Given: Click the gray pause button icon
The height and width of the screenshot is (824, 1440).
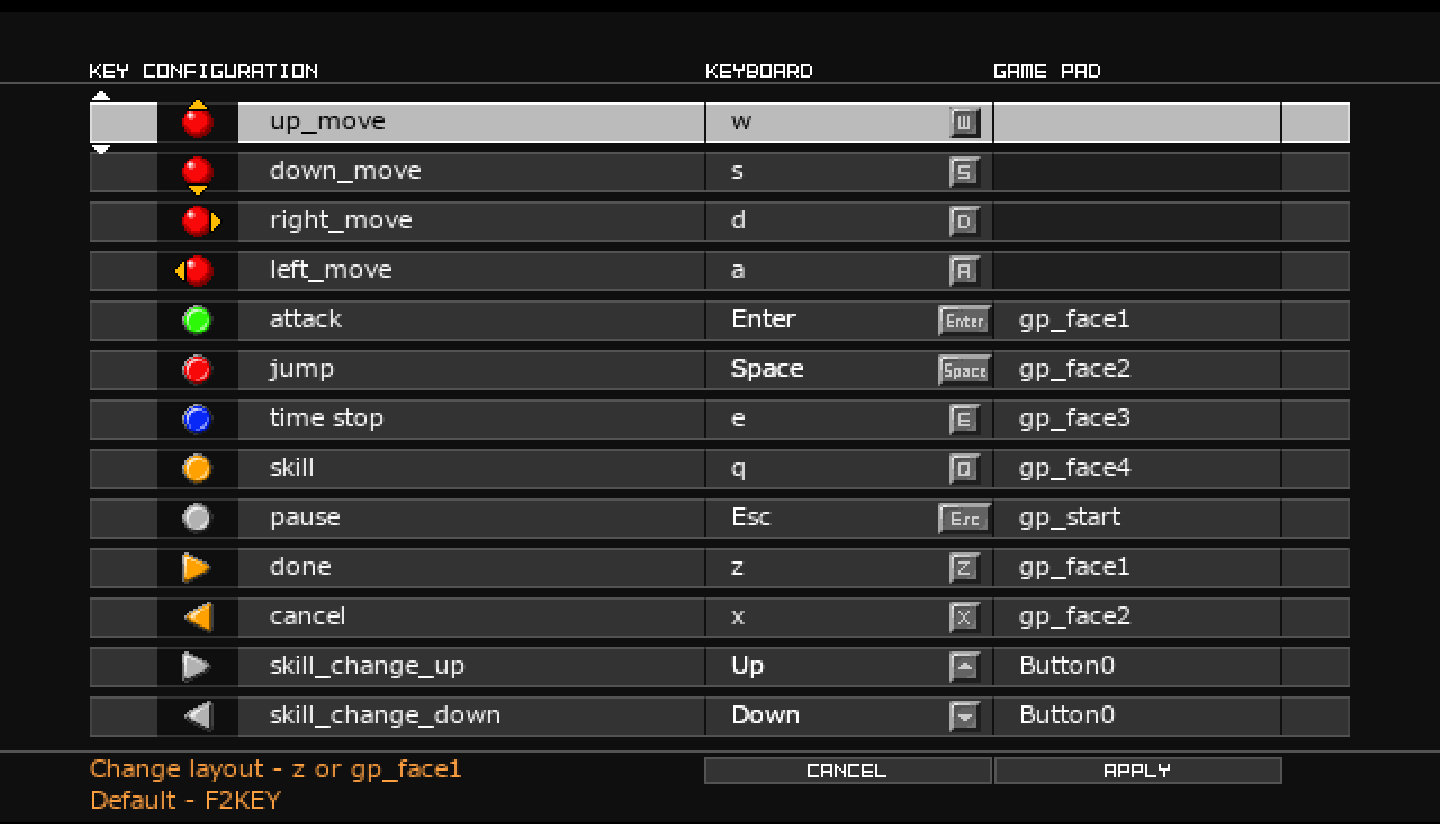Looking at the screenshot, I should tap(197, 518).
